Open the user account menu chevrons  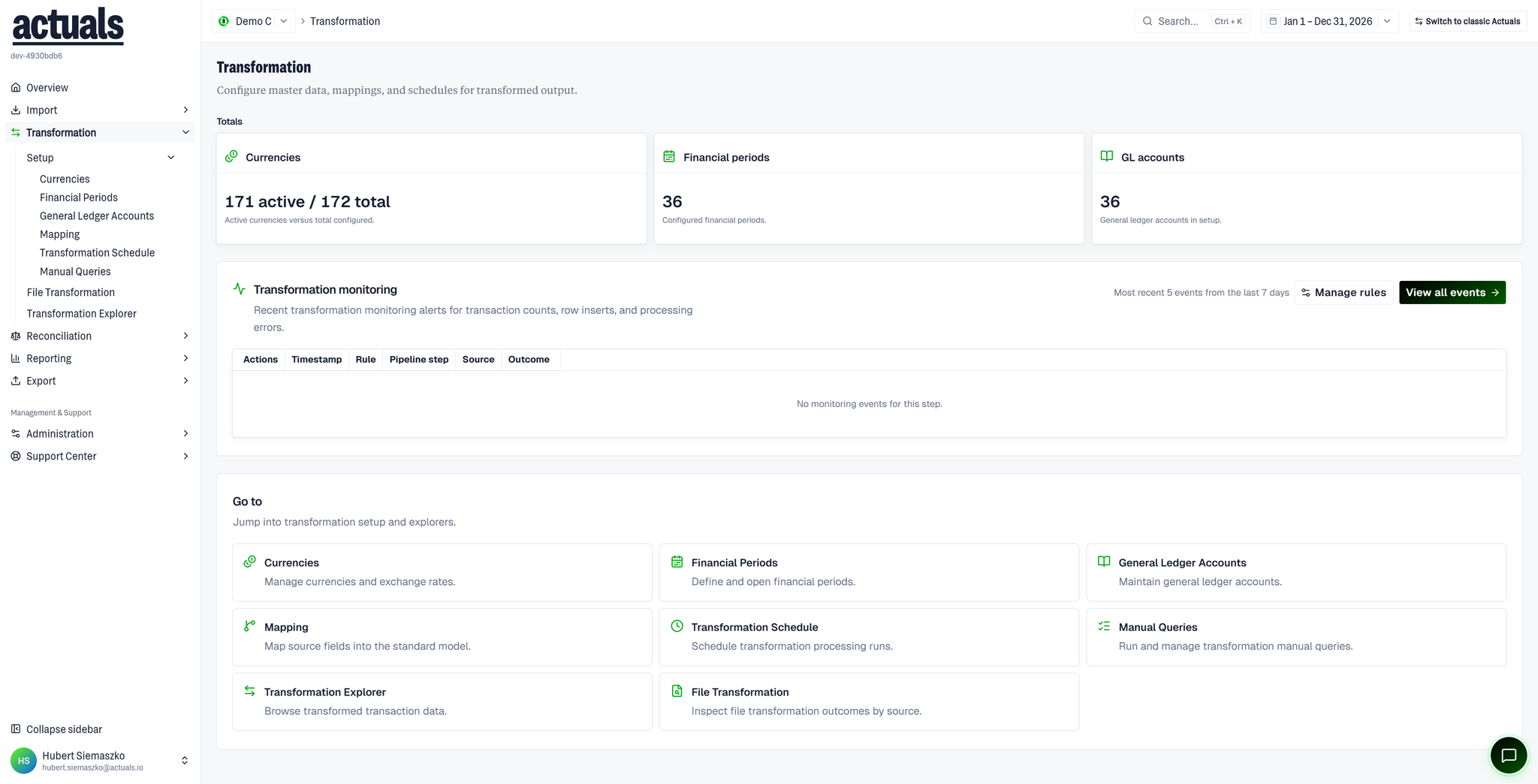click(x=185, y=761)
